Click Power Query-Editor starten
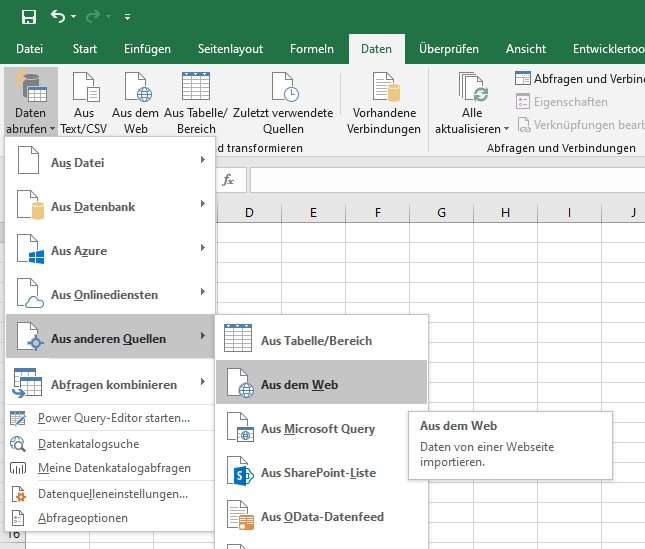Viewport: 645px width, 549px height. pyautogui.click(x=110, y=418)
